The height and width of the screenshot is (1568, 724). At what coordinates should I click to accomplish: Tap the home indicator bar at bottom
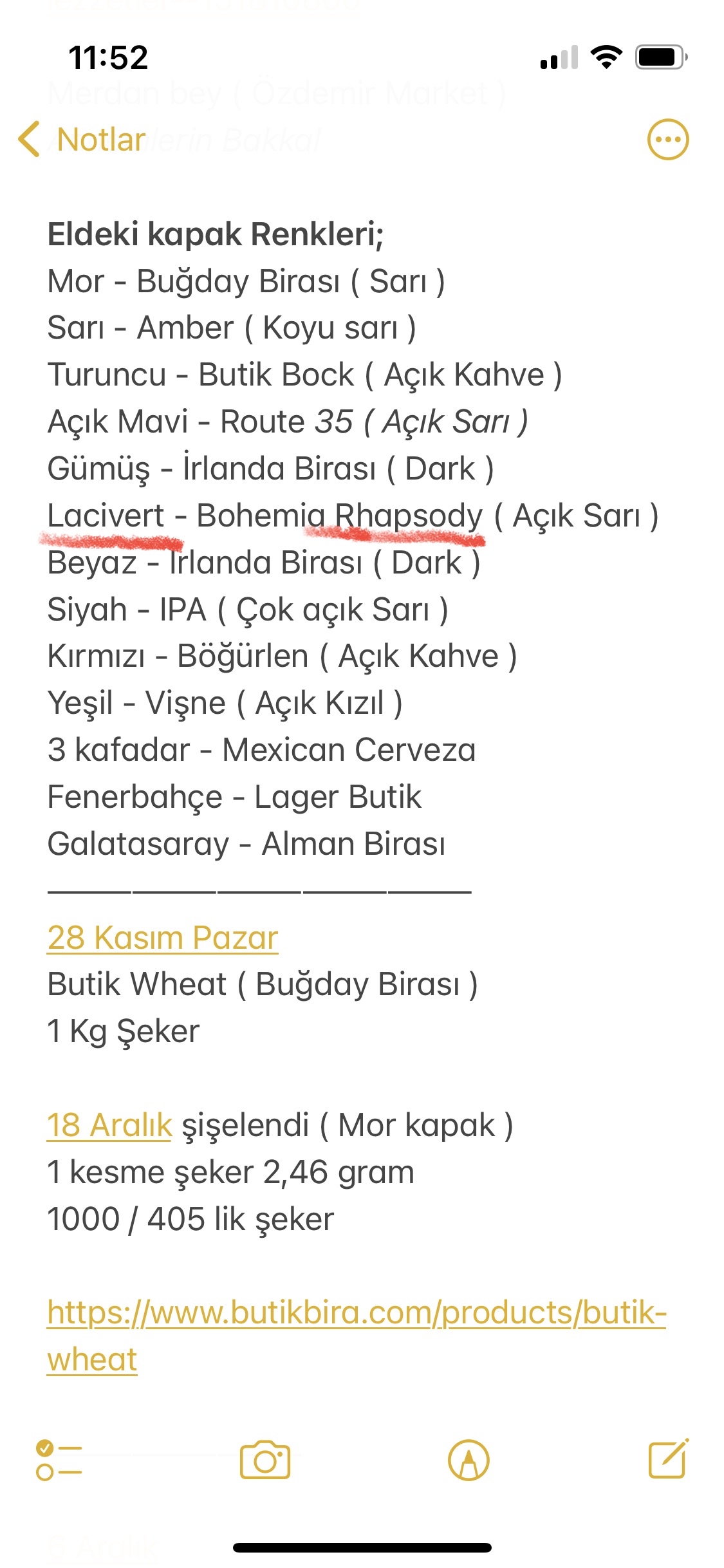coord(362,1547)
